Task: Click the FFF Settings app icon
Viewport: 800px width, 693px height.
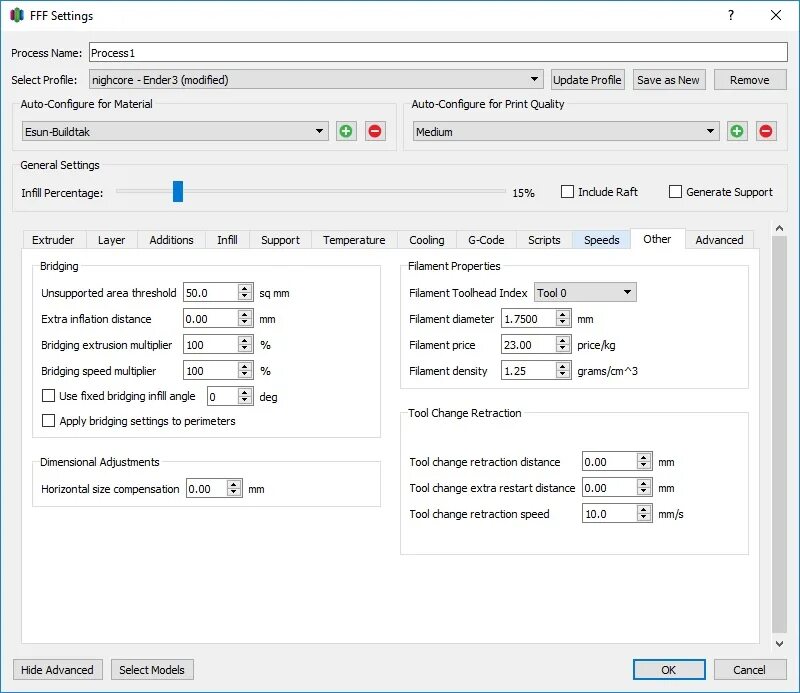Action: [17, 15]
